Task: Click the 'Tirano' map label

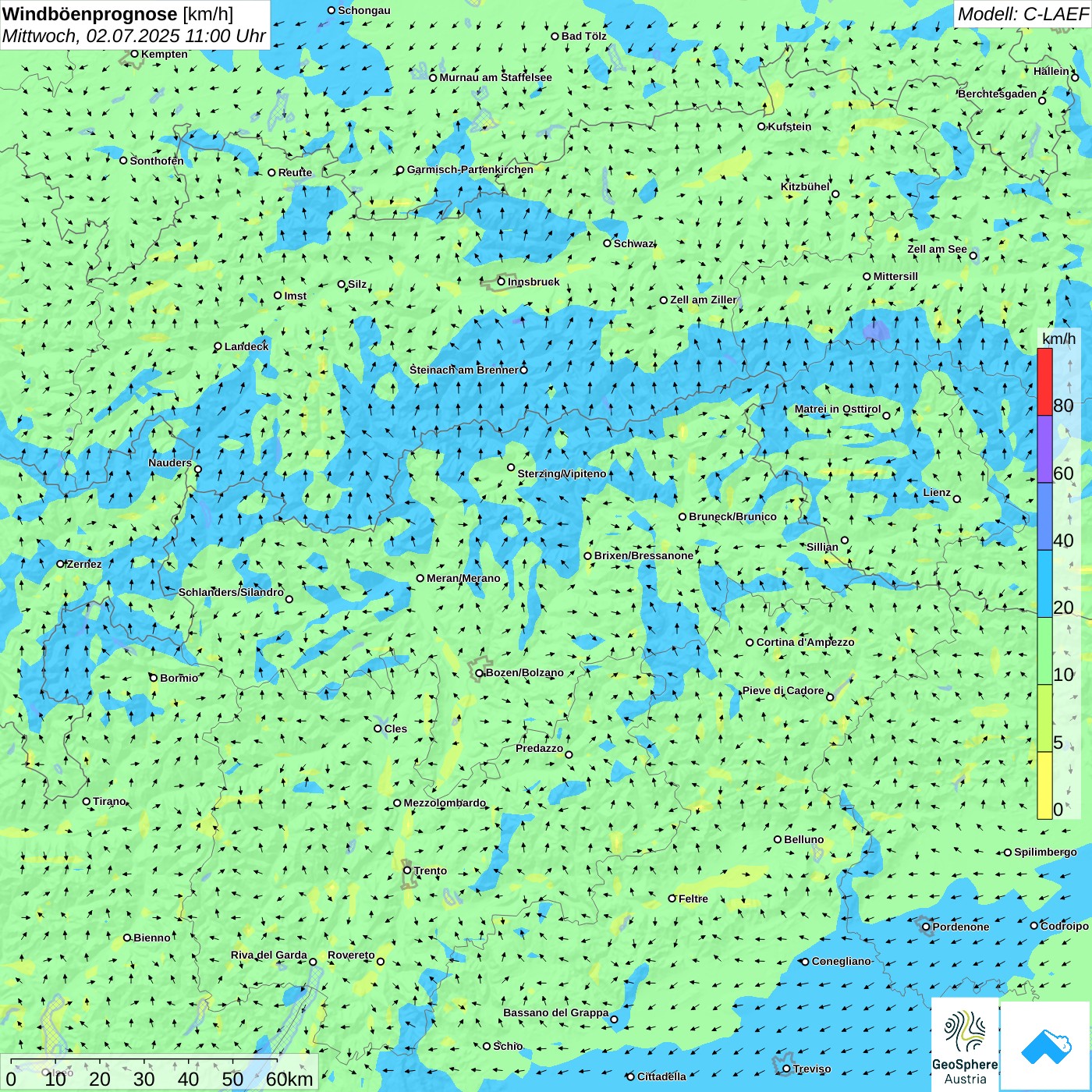Action: coord(109,801)
